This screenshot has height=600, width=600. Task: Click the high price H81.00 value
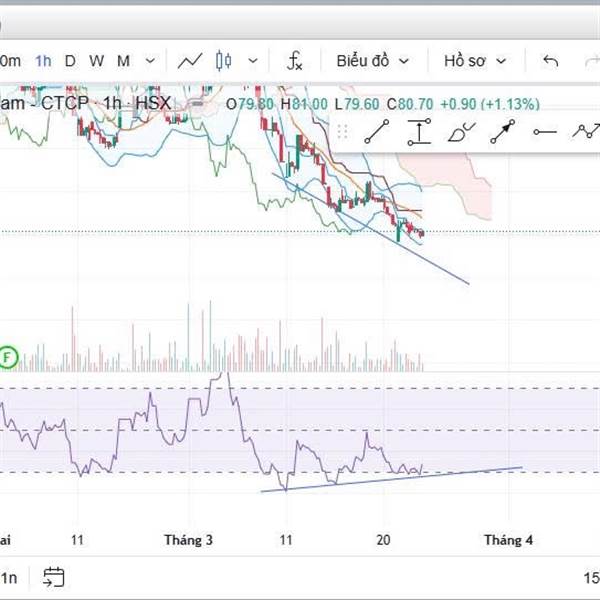pos(304,104)
